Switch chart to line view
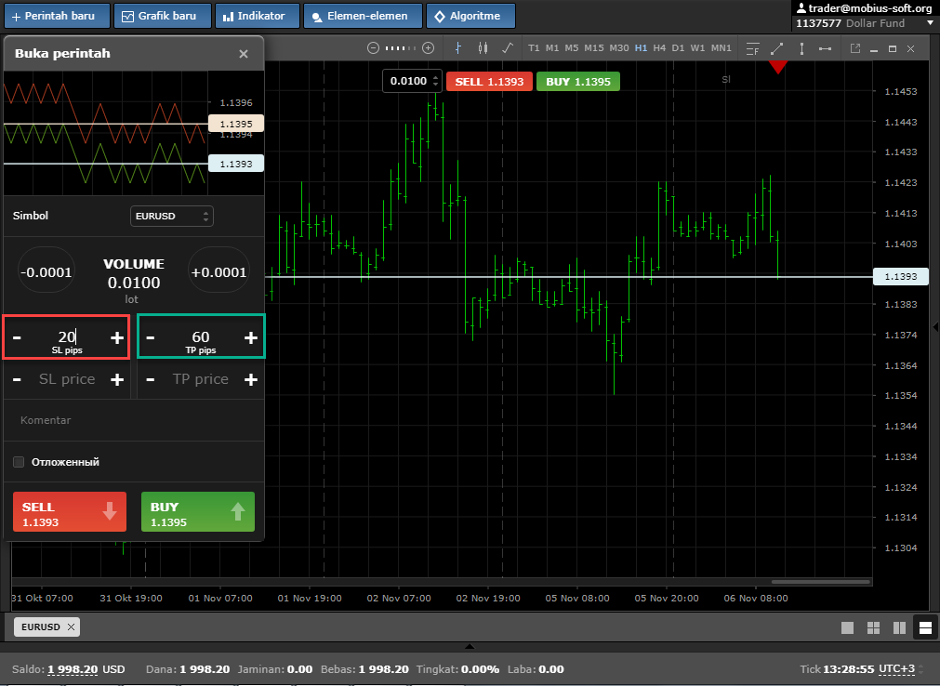940x686 pixels. pyautogui.click(x=508, y=48)
